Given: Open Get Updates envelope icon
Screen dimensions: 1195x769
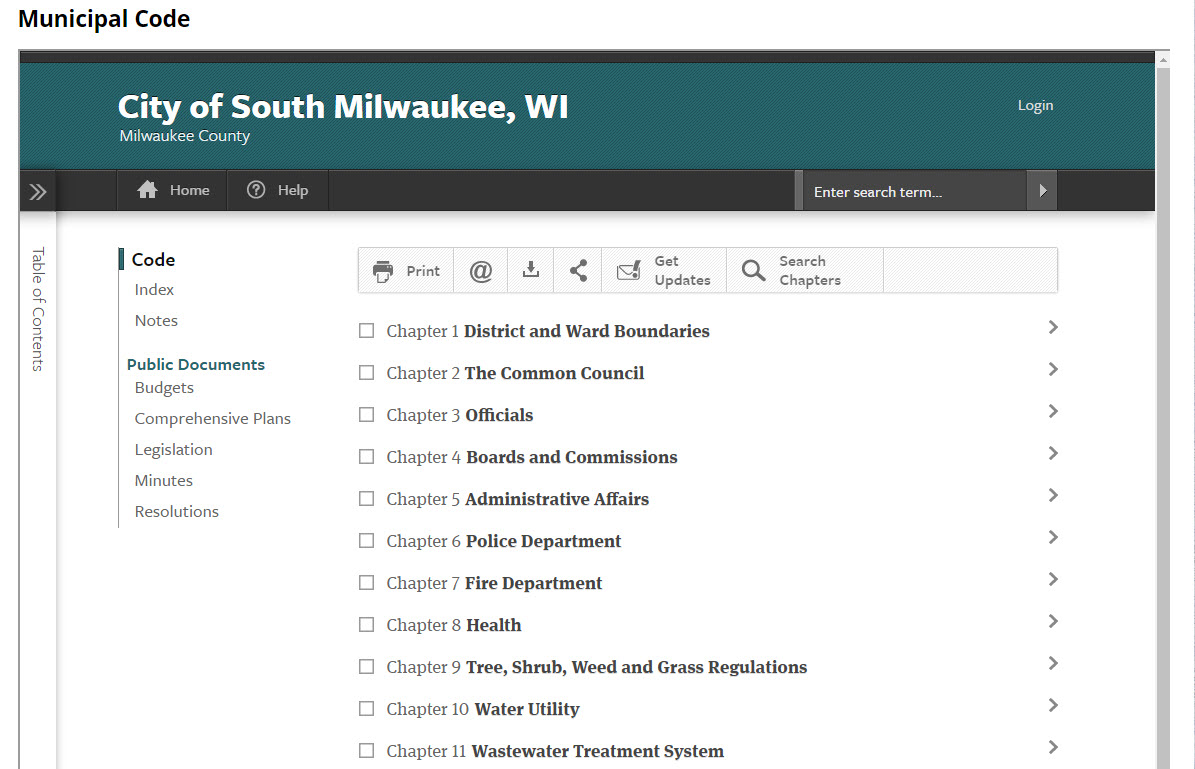Looking at the screenshot, I should [628, 271].
